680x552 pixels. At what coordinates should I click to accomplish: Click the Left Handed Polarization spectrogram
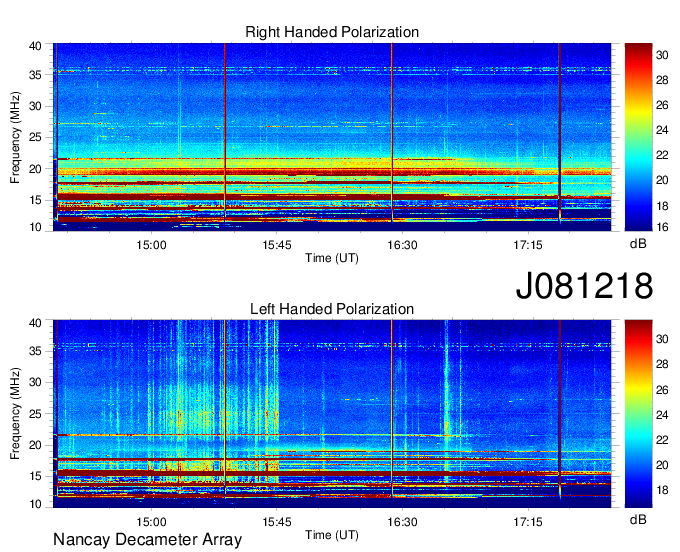point(332,414)
